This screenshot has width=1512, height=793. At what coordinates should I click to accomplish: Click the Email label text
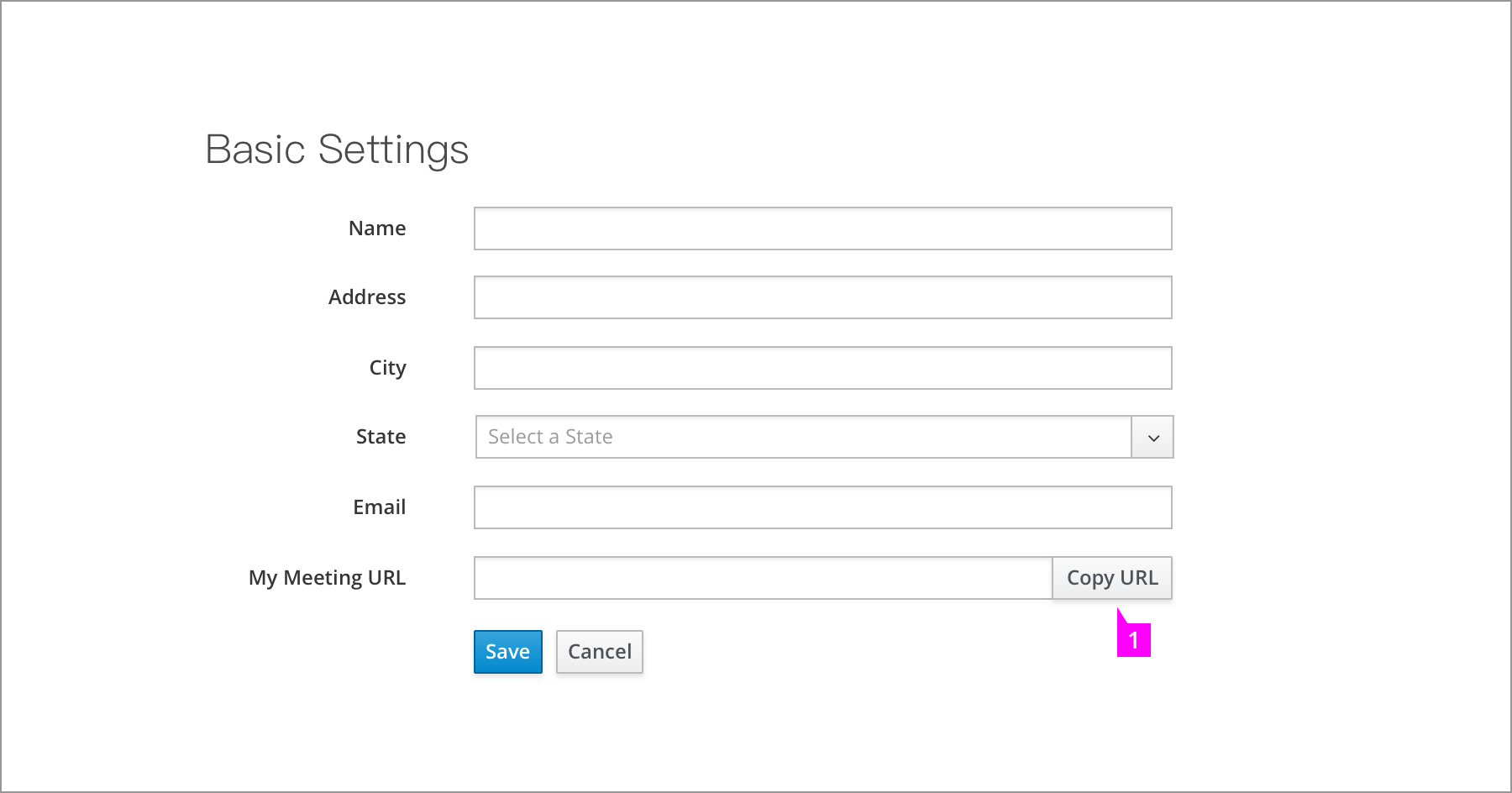pyautogui.click(x=379, y=507)
